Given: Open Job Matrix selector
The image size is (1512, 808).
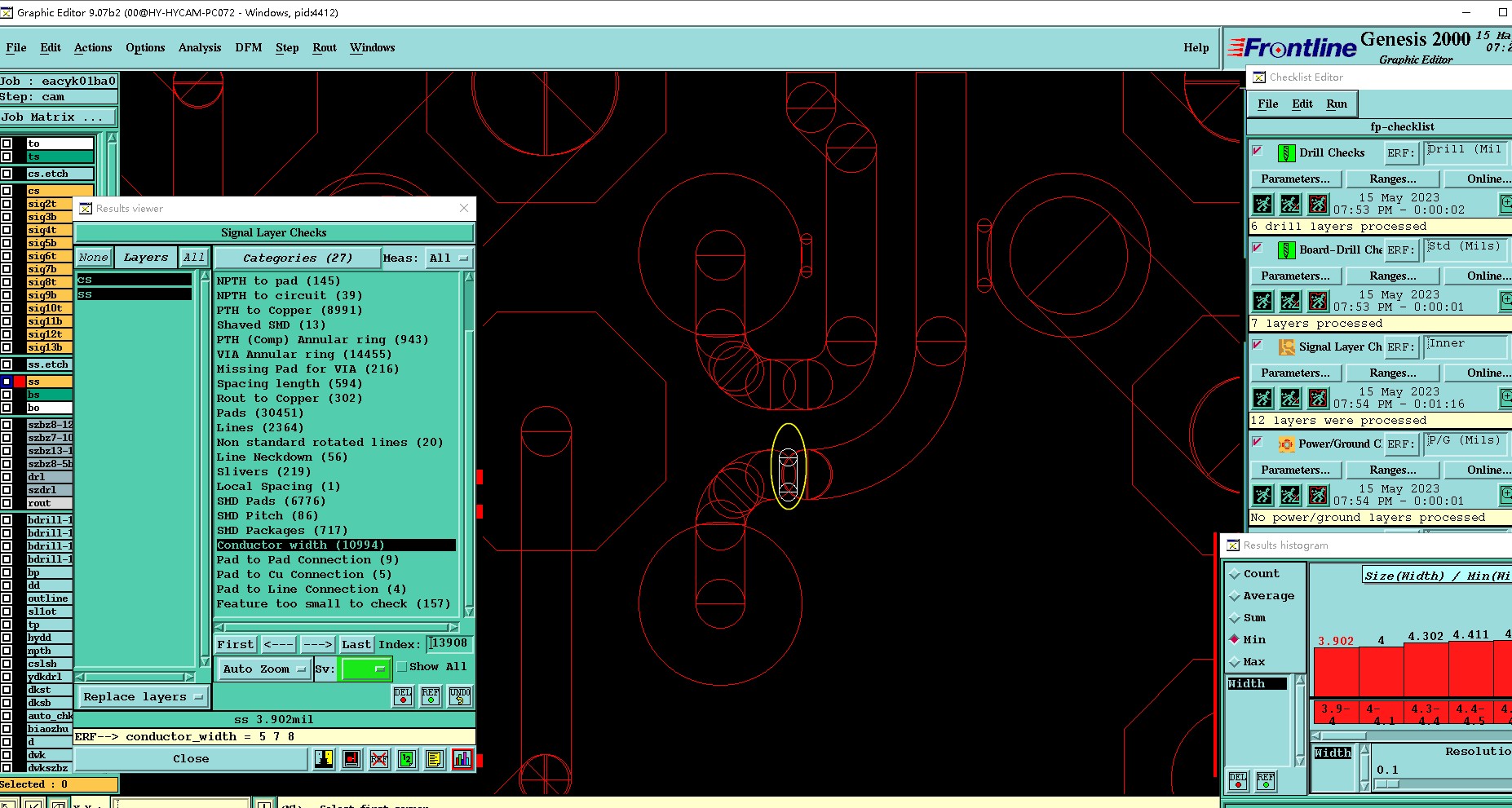Looking at the screenshot, I should tap(58, 117).
